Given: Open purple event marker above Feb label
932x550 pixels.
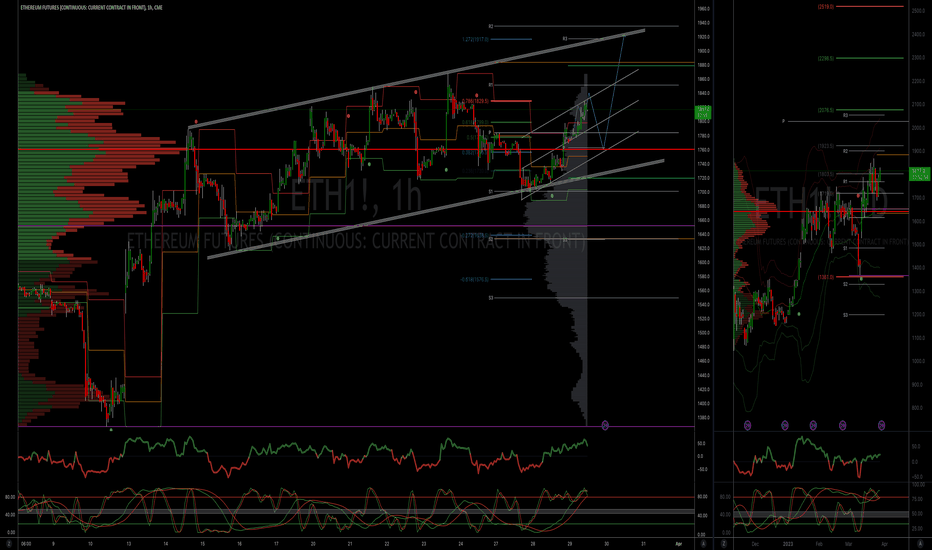Looking at the screenshot, I should [813, 425].
